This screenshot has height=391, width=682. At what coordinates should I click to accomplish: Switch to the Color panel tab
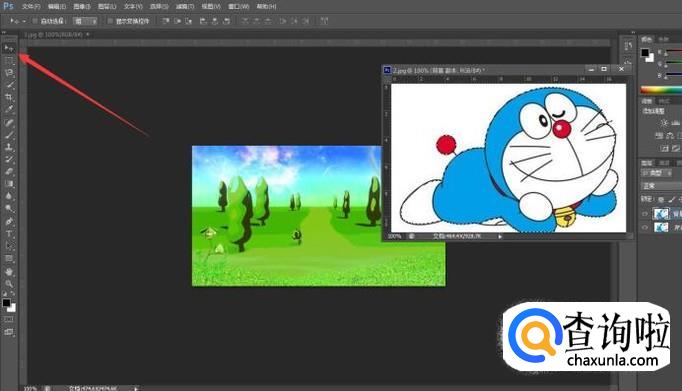647,39
